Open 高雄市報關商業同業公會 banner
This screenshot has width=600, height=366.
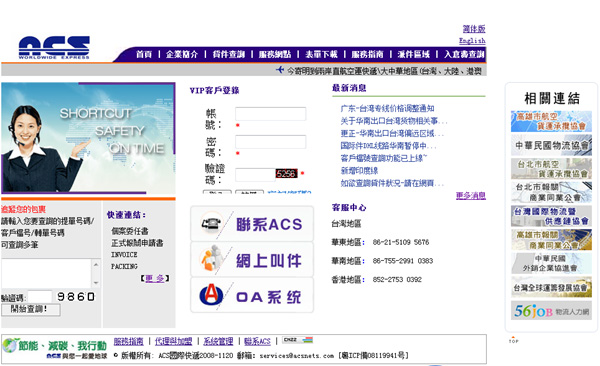tap(551, 240)
